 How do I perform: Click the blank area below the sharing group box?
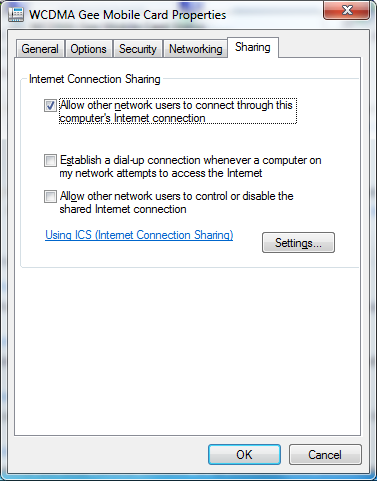187,350
